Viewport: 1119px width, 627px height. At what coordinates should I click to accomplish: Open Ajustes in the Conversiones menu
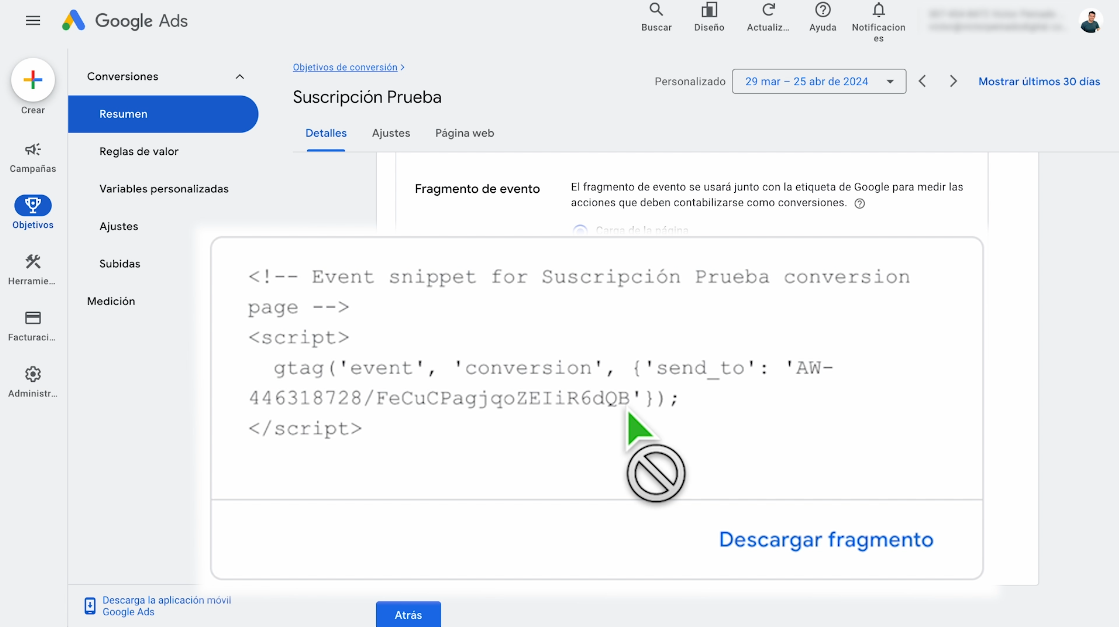click(118, 226)
